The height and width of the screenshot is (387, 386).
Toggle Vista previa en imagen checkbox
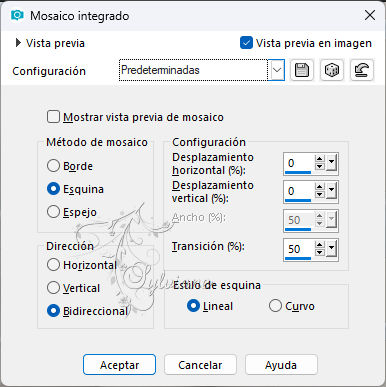[x=246, y=43]
